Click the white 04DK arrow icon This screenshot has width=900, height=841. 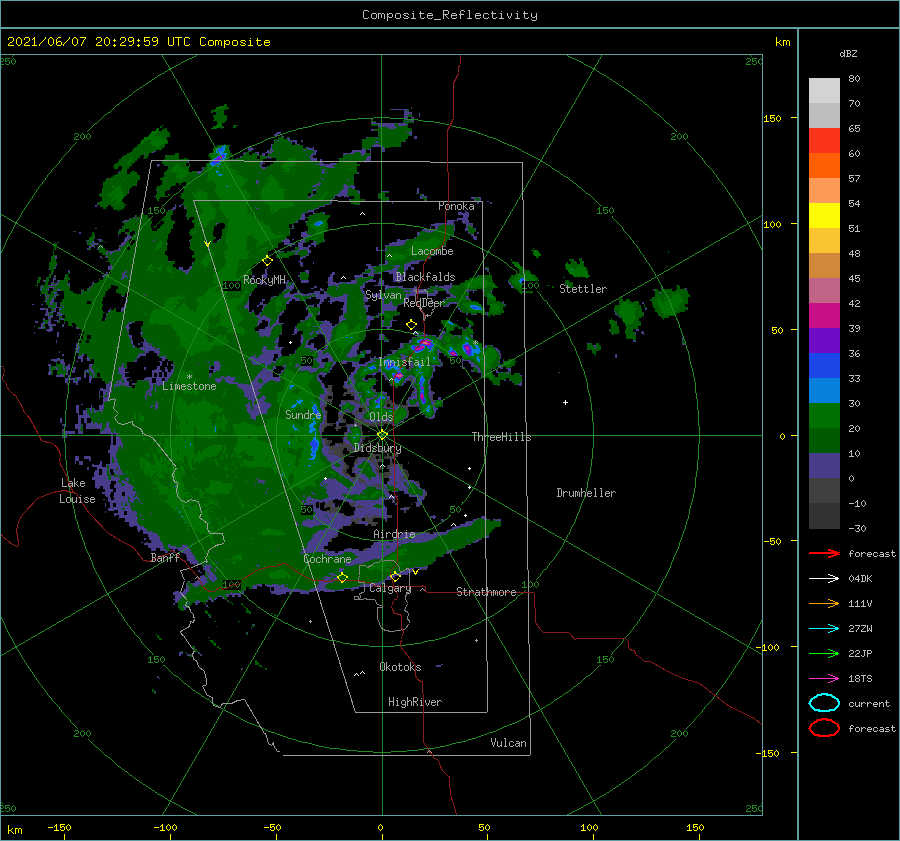[824, 578]
